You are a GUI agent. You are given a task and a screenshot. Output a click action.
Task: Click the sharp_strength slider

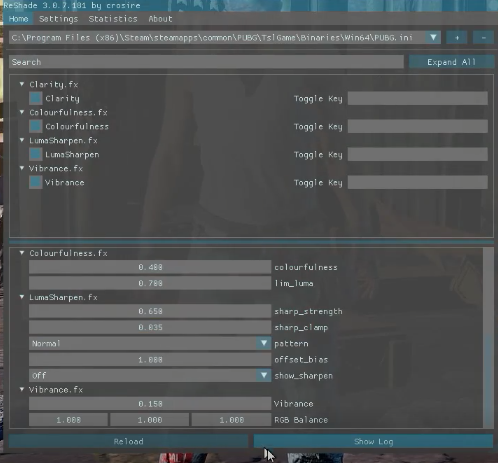coord(150,311)
